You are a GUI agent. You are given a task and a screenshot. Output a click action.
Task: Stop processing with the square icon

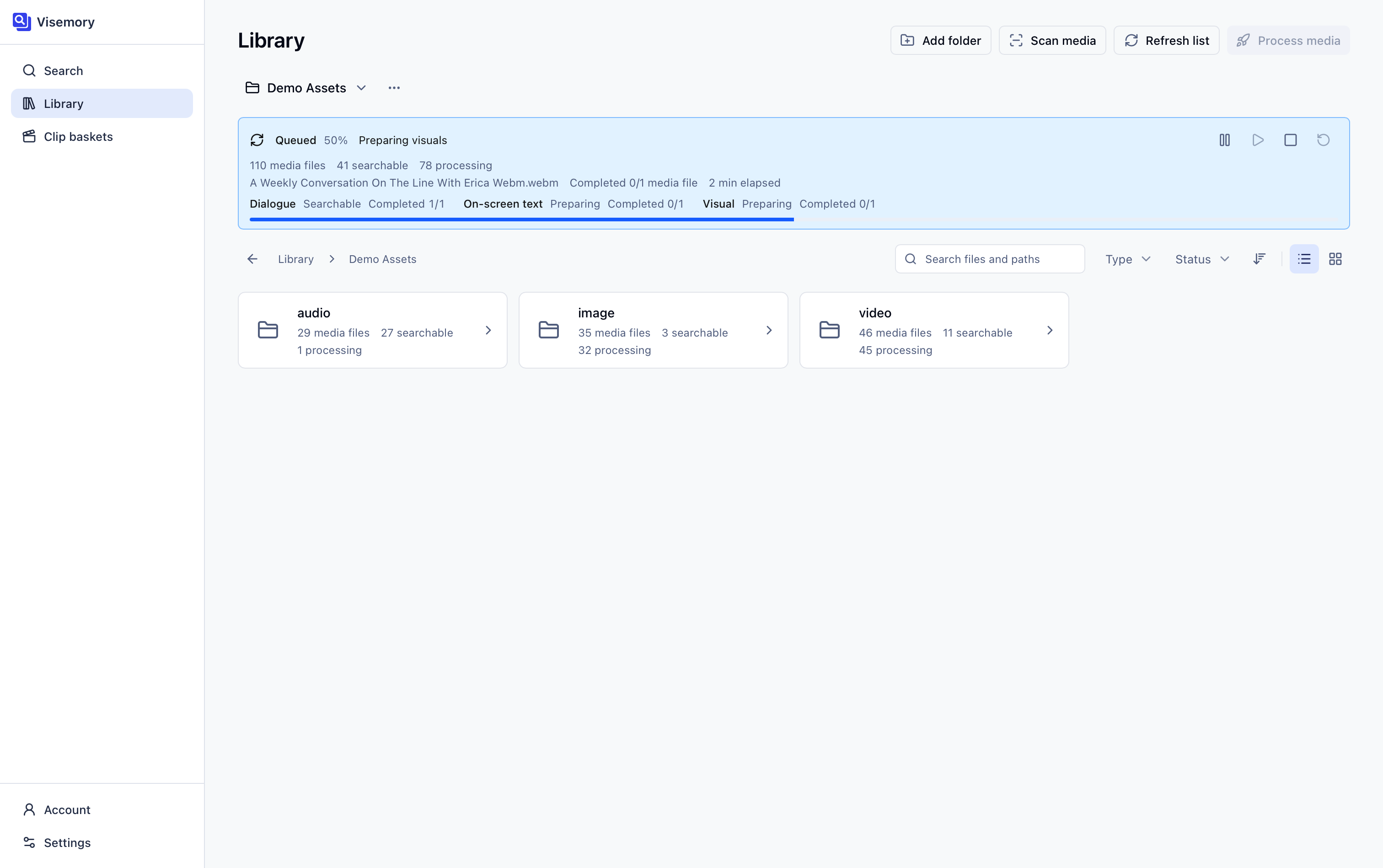pos(1290,140)
